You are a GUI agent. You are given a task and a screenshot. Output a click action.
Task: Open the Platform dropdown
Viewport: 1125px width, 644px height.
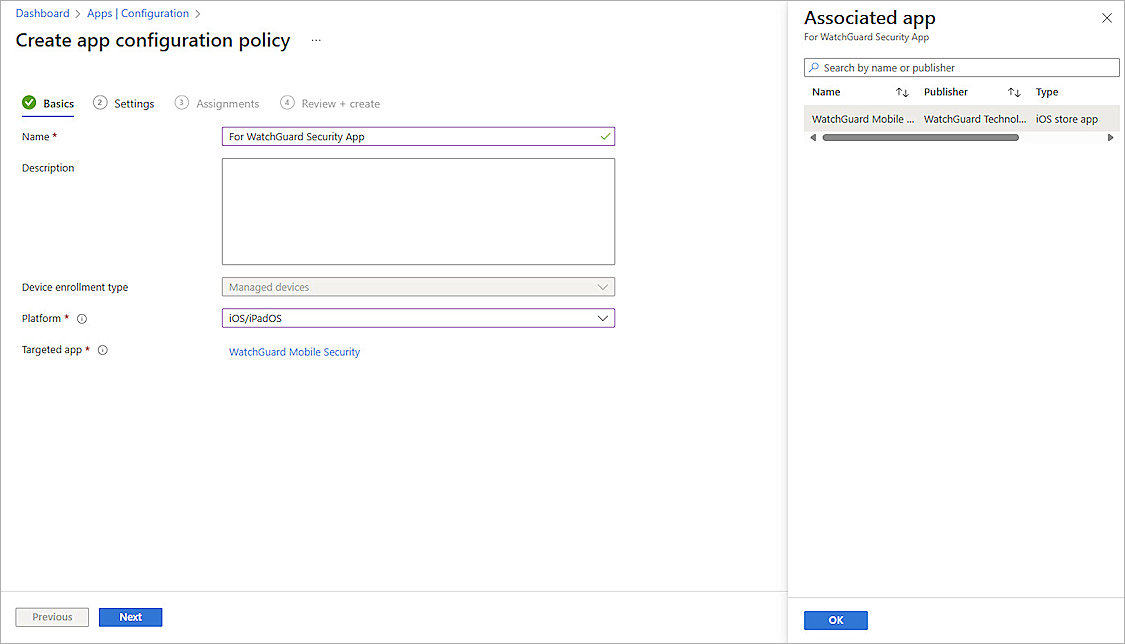(x=418, y=318)
